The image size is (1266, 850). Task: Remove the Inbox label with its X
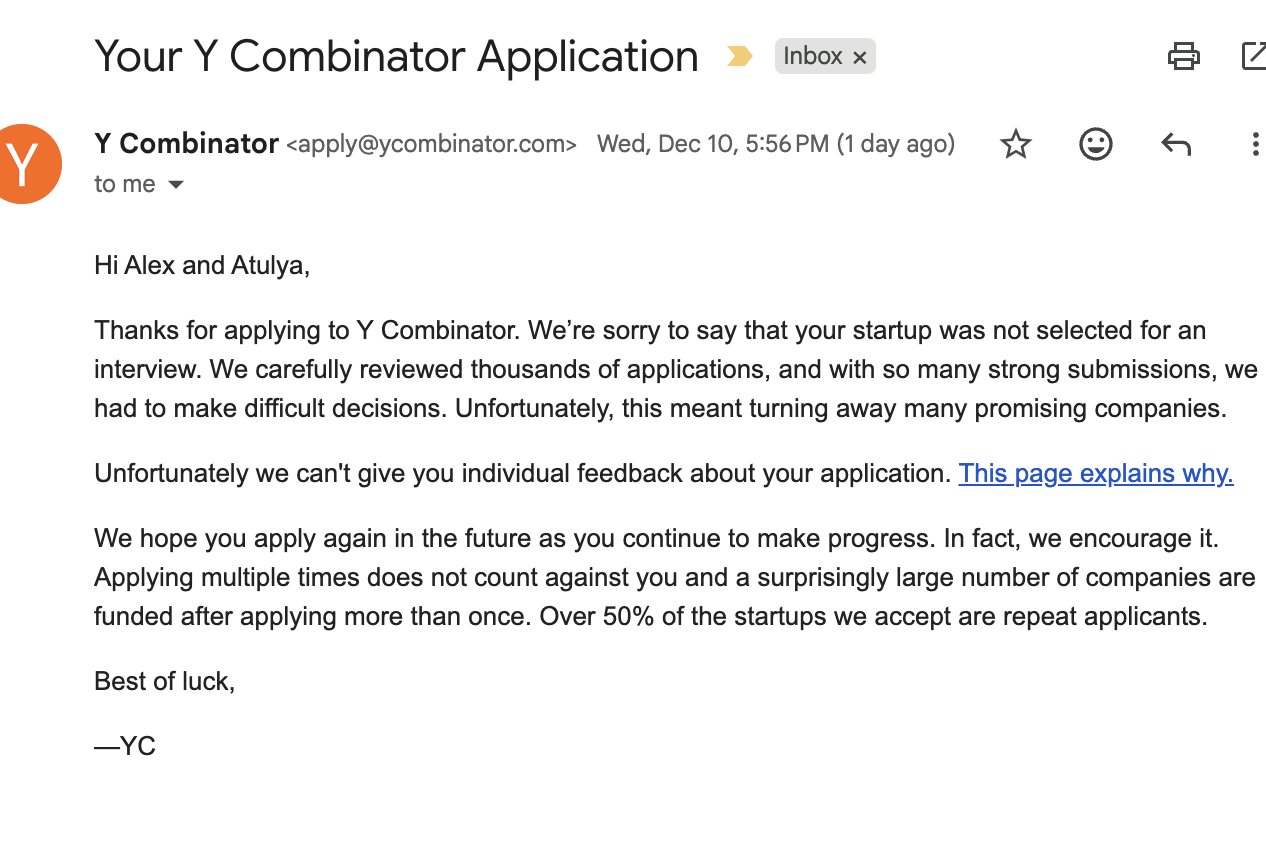[859, 57]
